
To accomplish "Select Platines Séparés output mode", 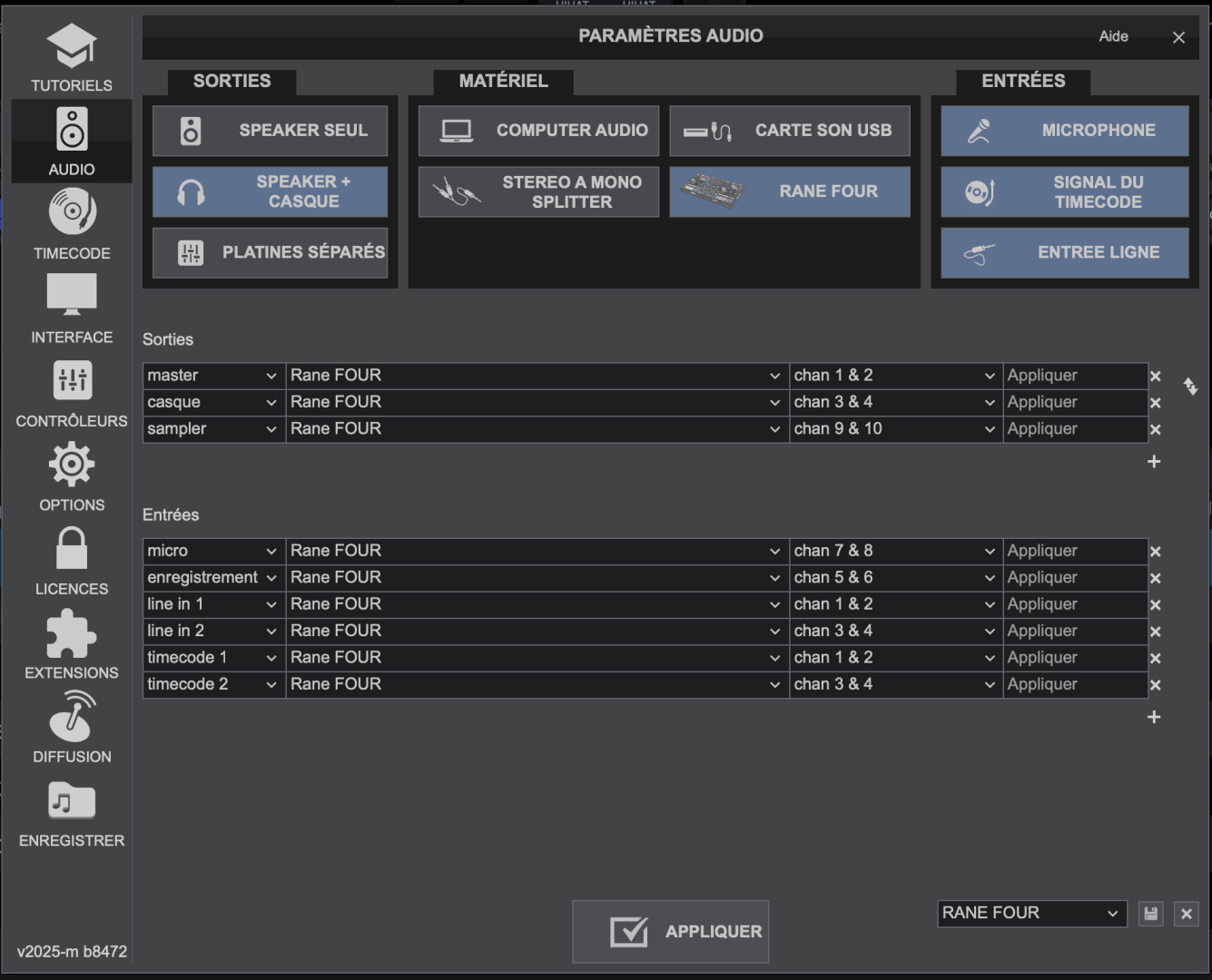I will click(270, 252).
